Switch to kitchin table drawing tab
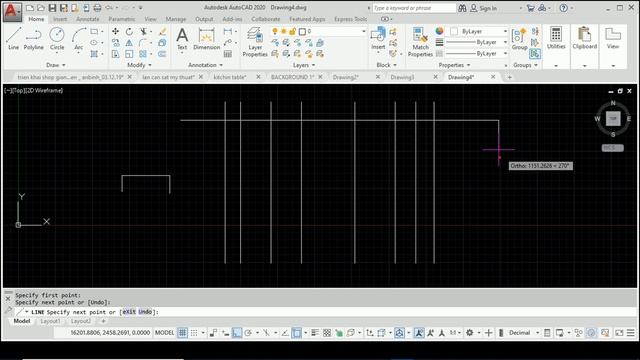Screen dimensions: 640x360 [x=230, y=77]
